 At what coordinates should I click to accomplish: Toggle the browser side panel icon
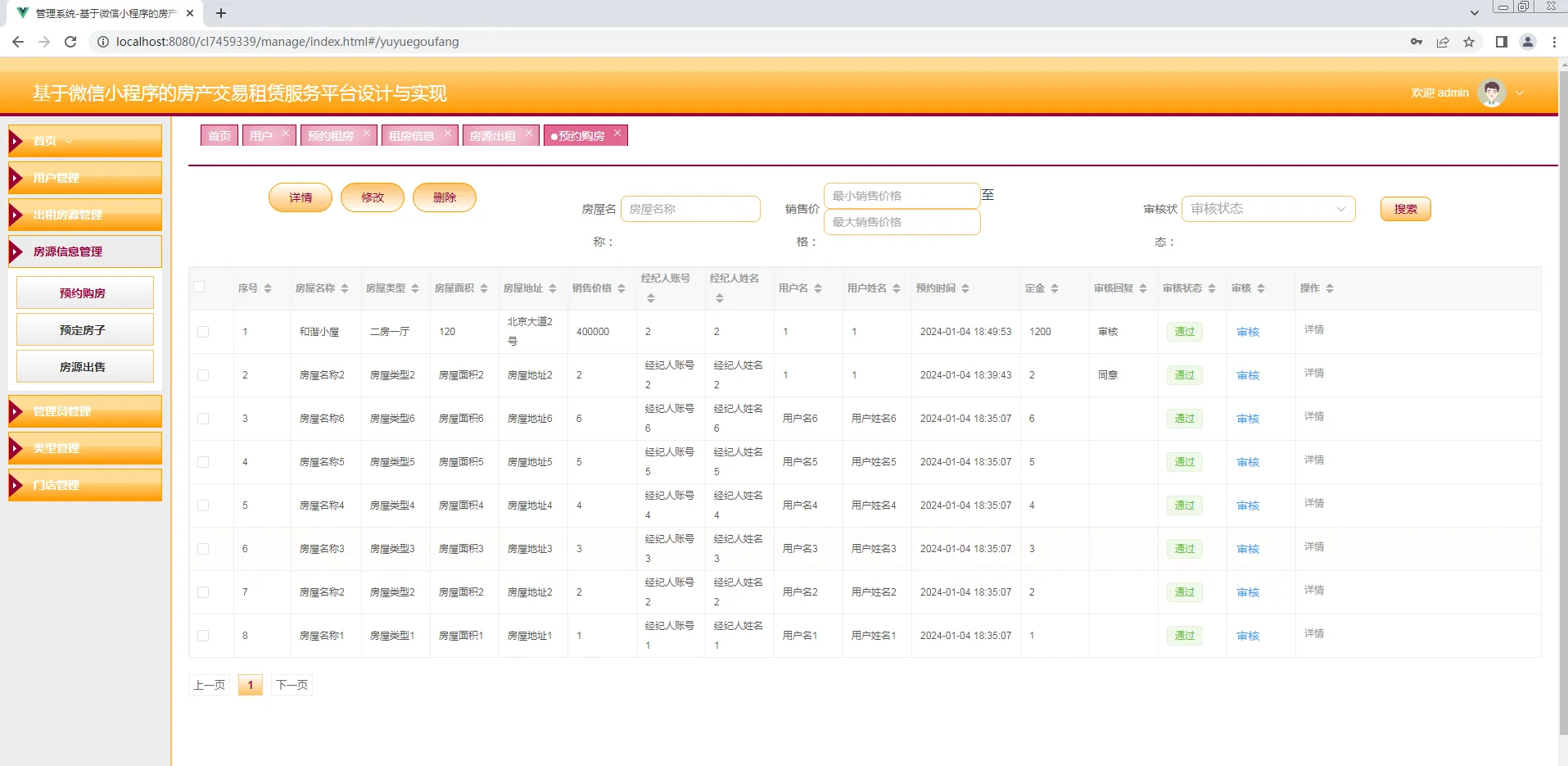coord(1502,42)
